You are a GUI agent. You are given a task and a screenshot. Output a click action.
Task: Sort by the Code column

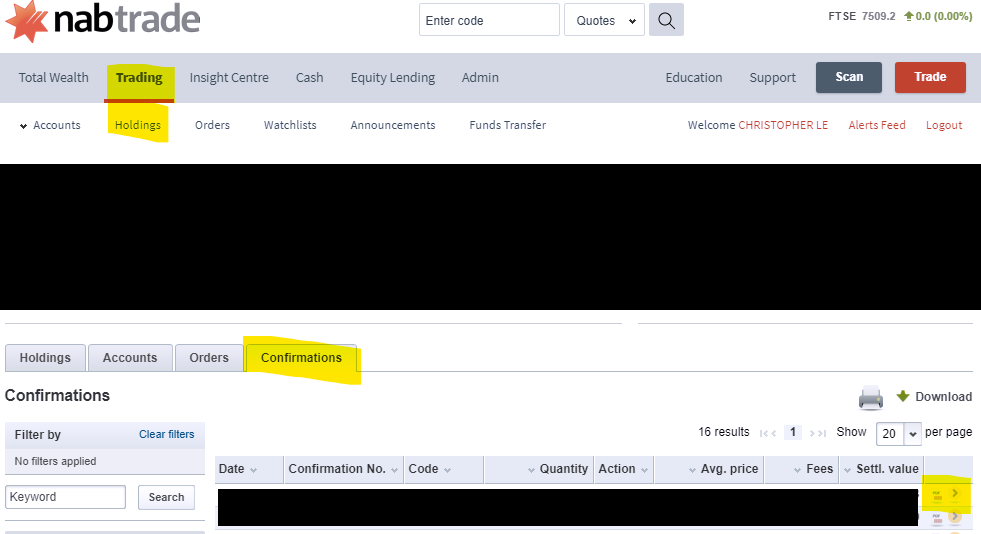[x=444, y=469]
